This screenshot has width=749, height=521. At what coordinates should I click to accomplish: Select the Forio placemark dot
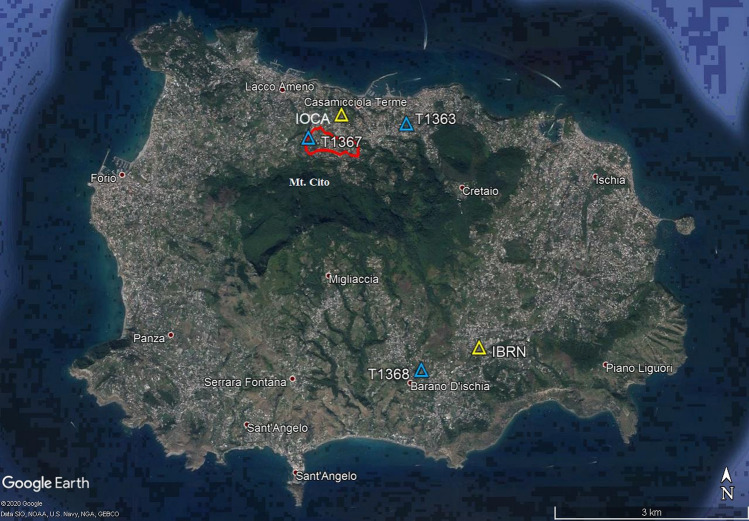coord(122,175)
